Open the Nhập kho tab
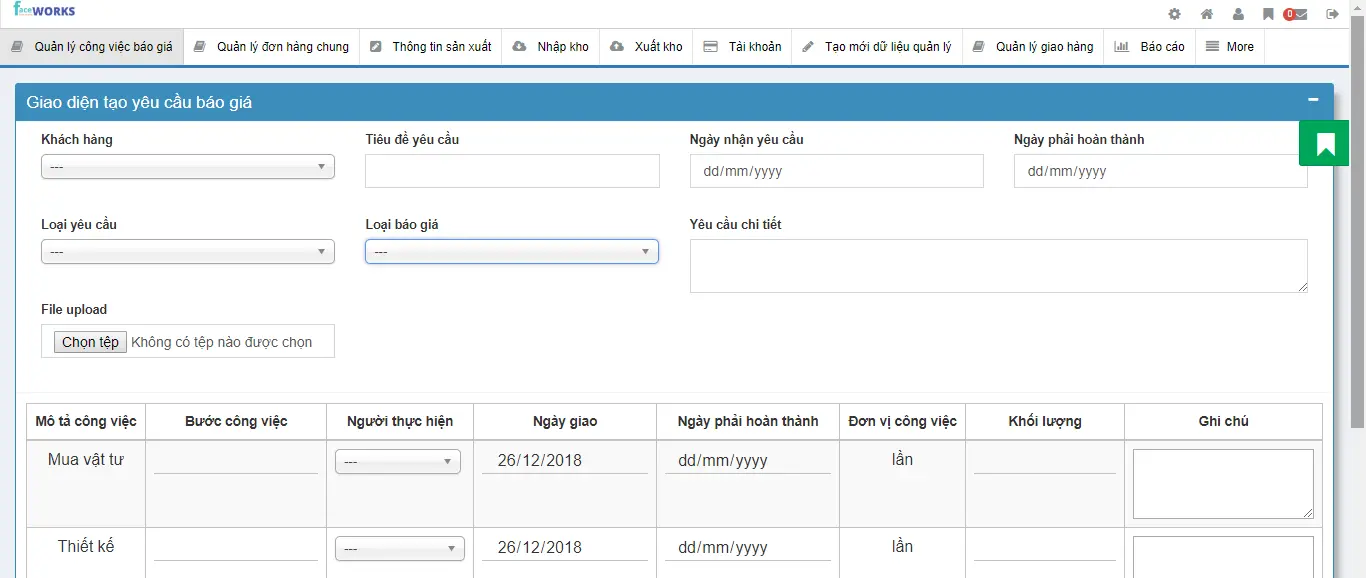The image size is (1366, 578). click(x=551, y=47)
